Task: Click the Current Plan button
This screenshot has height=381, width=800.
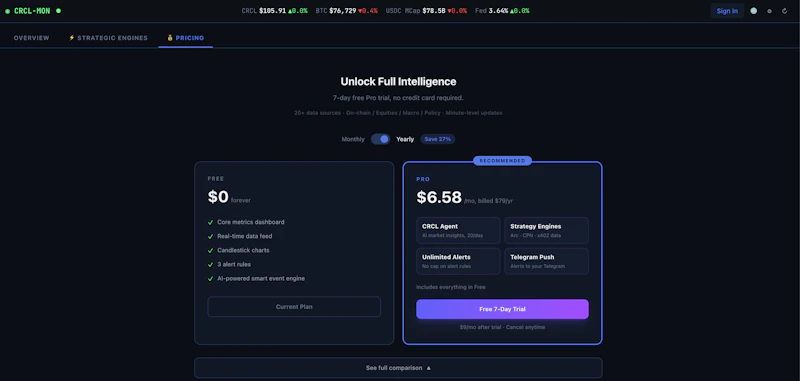Action: [x=294, y=307]
